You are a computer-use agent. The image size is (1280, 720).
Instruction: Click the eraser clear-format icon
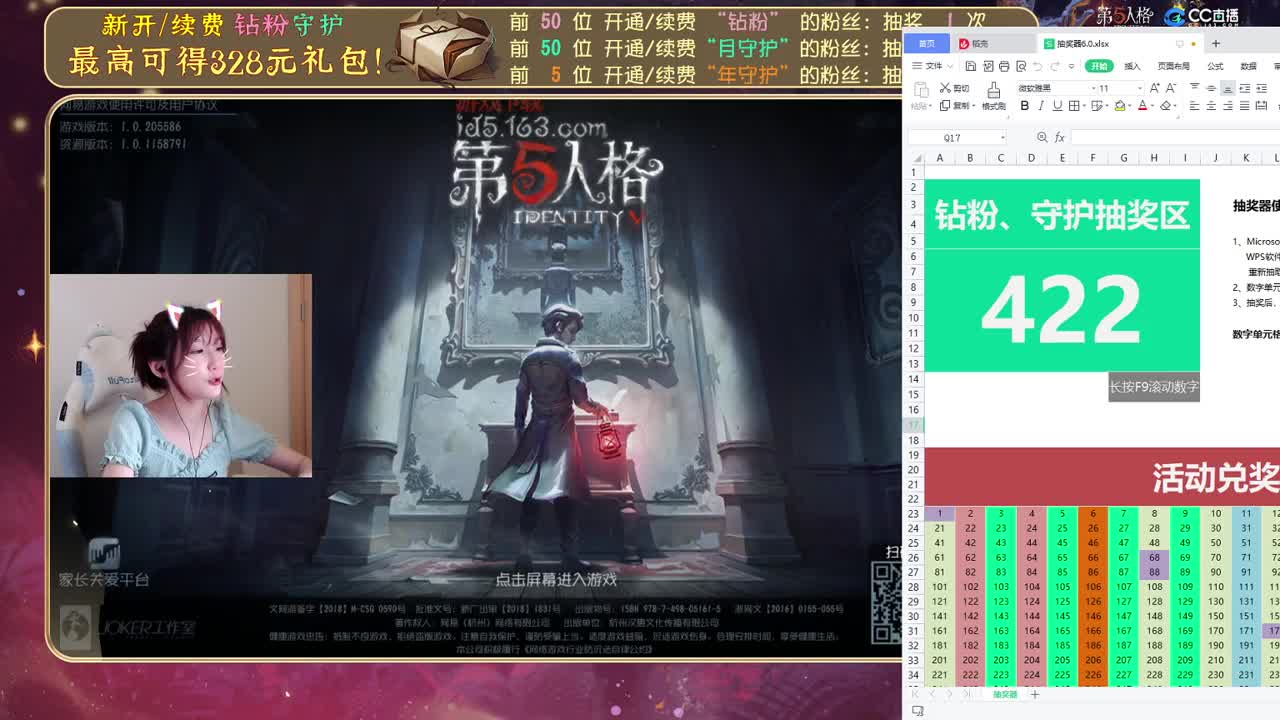pyautogui.click(x=1165, y=106)
